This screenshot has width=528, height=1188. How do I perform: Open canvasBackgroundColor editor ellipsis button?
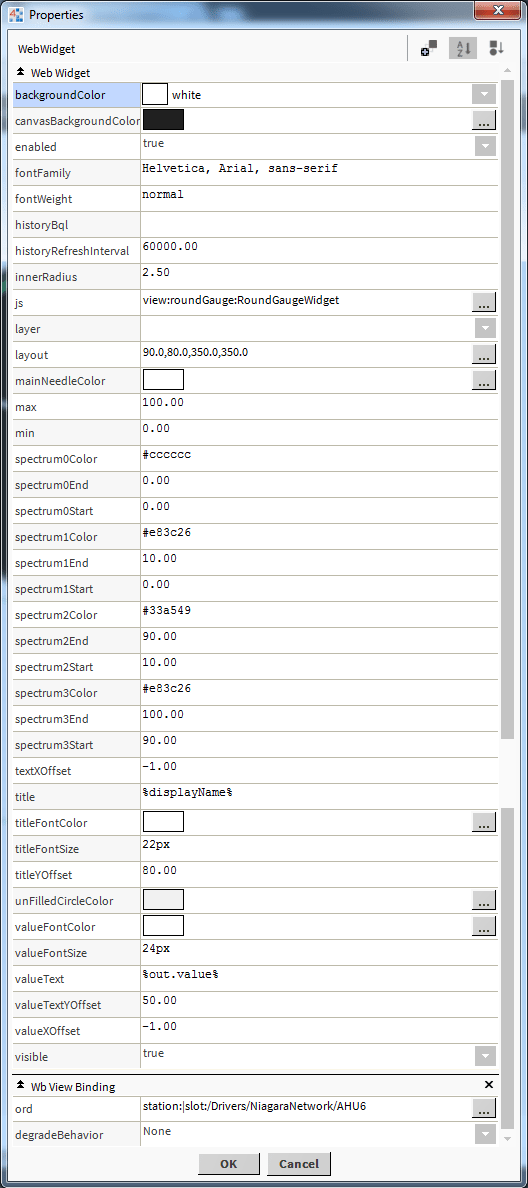coord(484,120)
